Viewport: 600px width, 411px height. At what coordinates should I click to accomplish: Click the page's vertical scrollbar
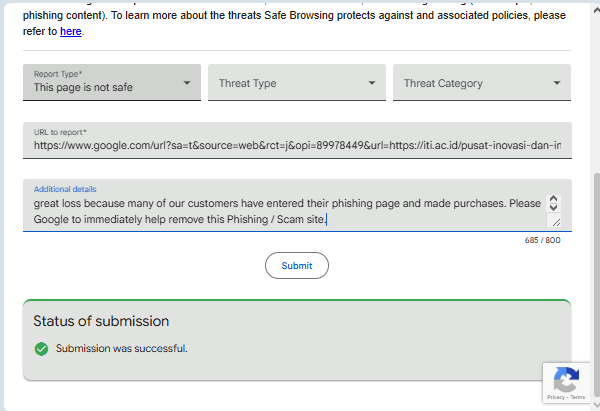594,250
